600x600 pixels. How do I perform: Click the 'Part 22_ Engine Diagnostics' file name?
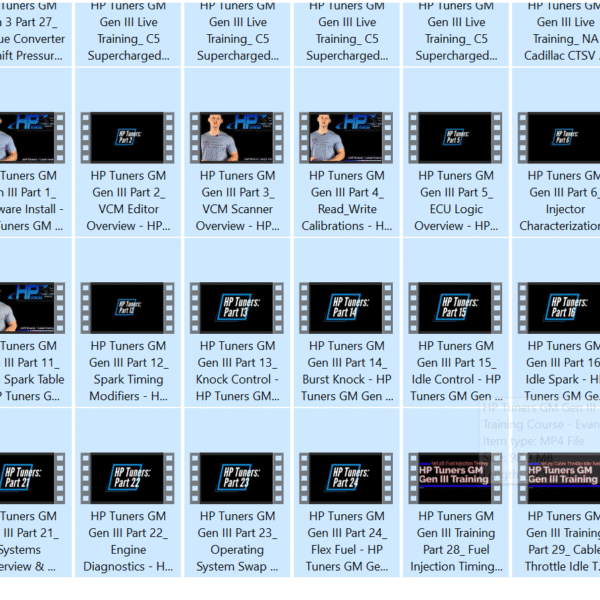pos(128,541)
